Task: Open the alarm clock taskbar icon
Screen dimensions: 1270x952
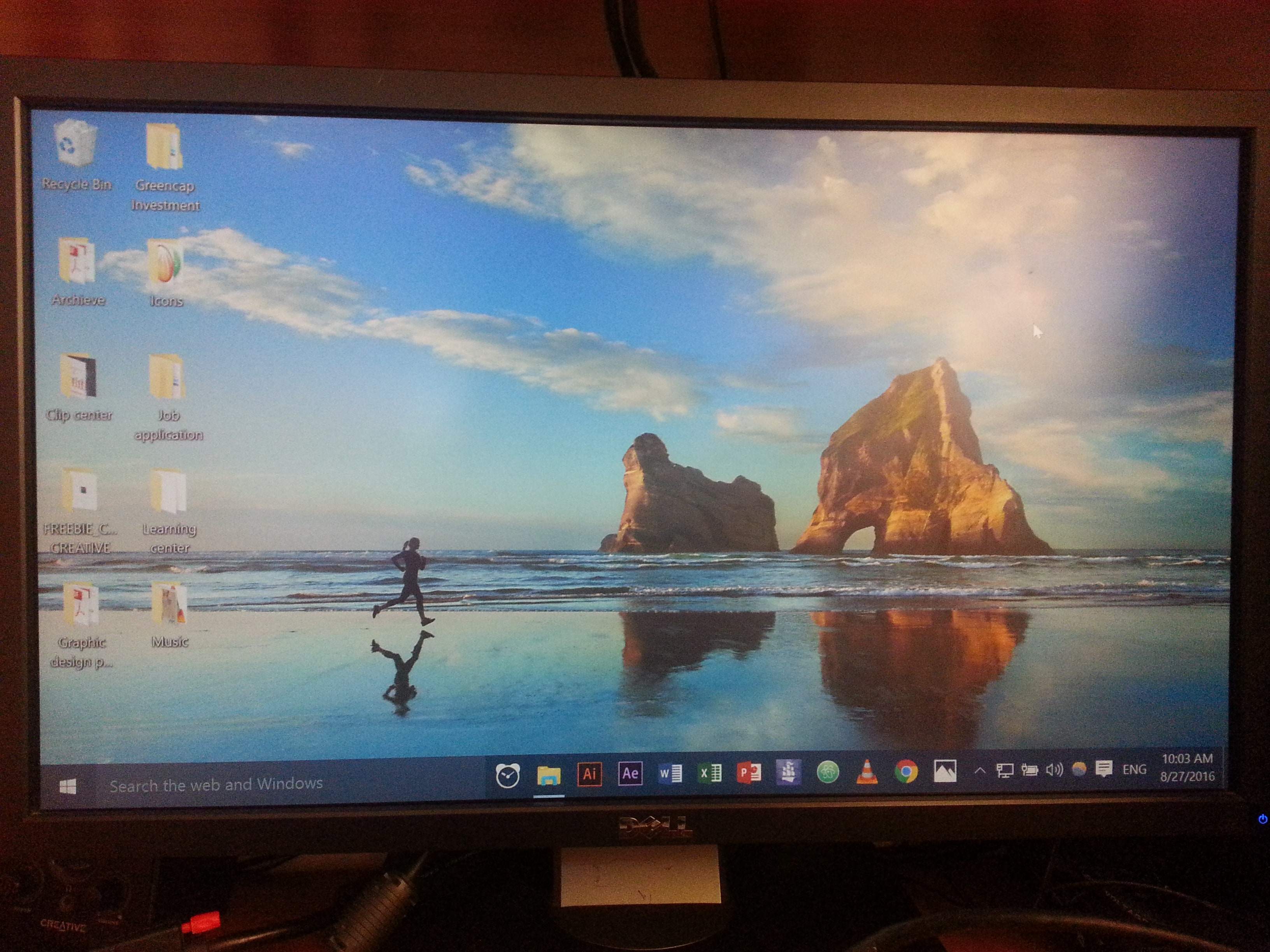Action: [507, 776]
